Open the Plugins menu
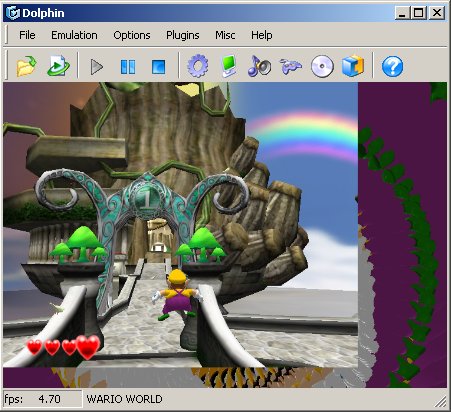The width and height of the screenshot is (451, 412). click(x=183, y=35)
